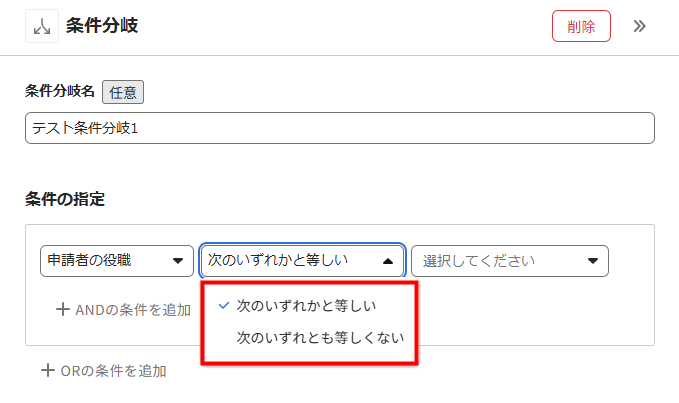679x403 pixels.
Task: Click the plus icon beside ORの条件を追加
Action: click(x=48, y=371)
